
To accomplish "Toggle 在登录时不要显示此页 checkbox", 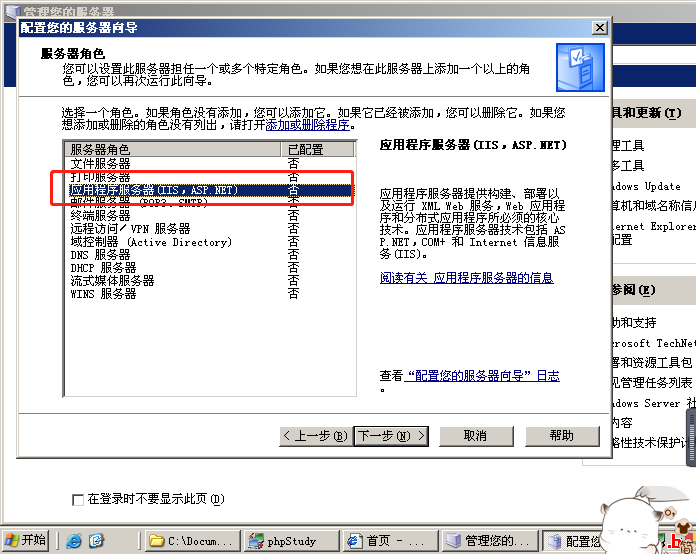I will [x=78, y=500].
